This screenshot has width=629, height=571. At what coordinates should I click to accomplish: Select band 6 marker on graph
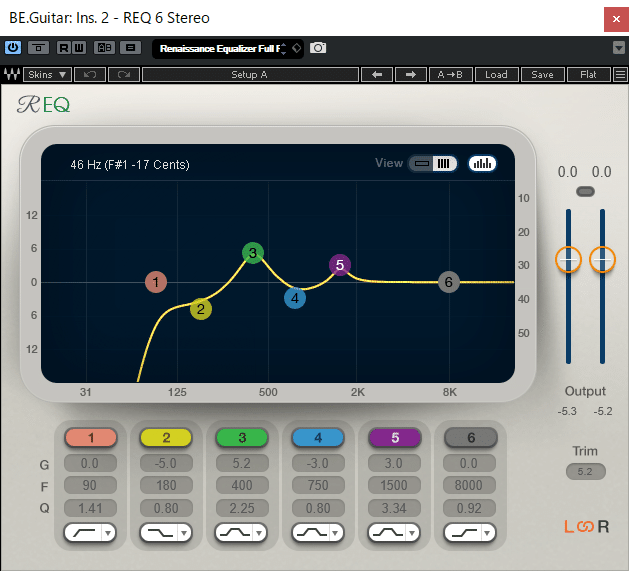coord(448,282)
